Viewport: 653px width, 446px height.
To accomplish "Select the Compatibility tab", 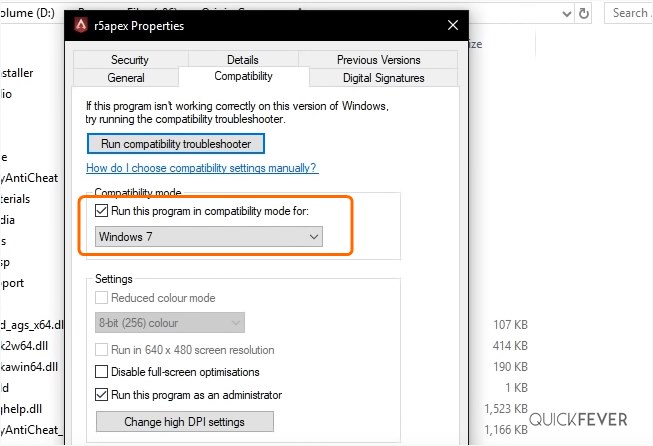I will (x=244, y=76).
